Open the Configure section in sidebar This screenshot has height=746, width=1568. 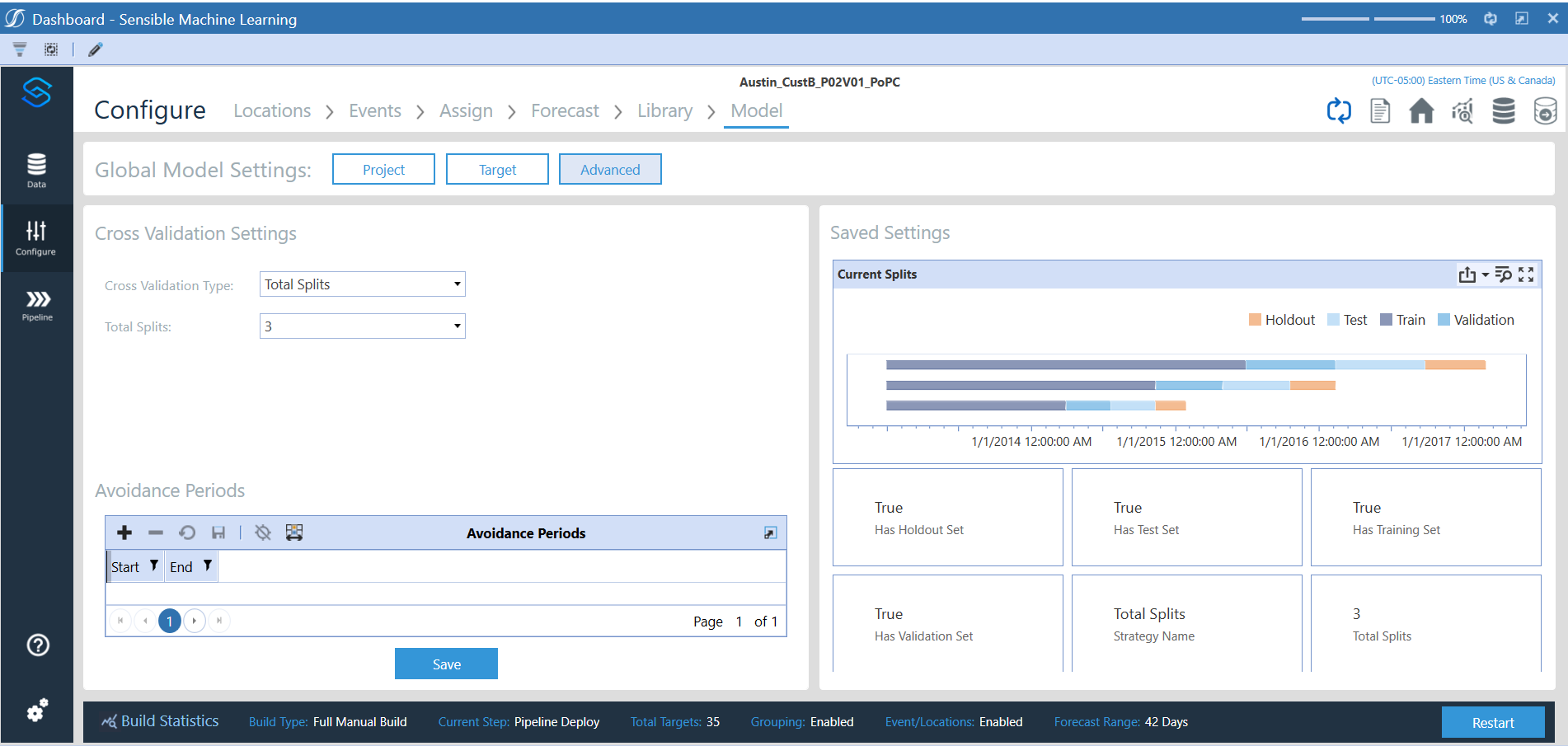point(36,238)
